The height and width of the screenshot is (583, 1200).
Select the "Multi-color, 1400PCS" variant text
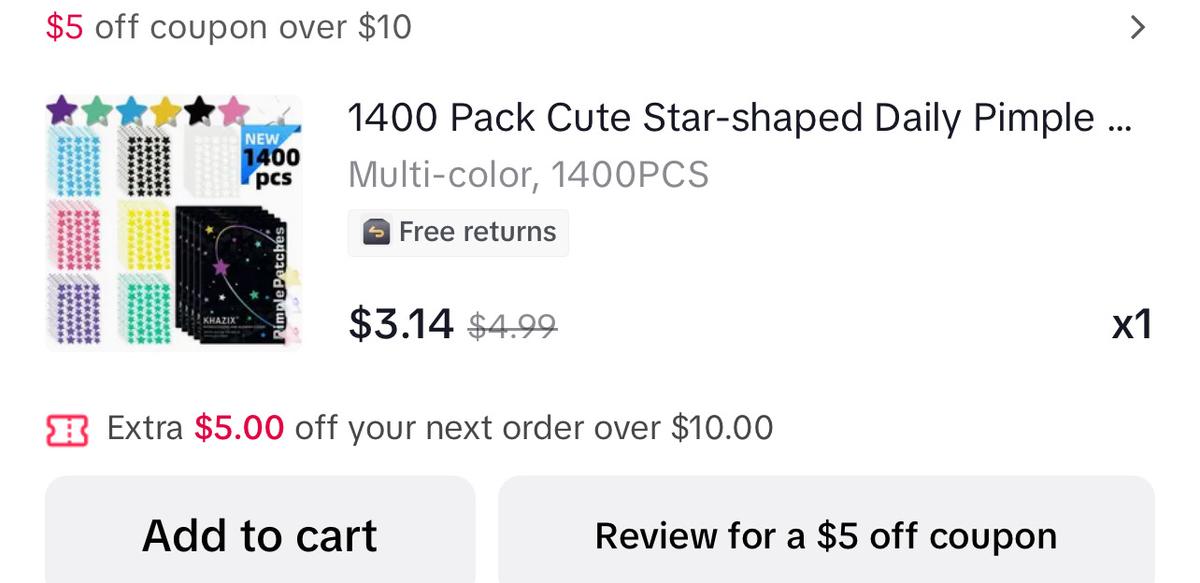click(x=528, y=175)
